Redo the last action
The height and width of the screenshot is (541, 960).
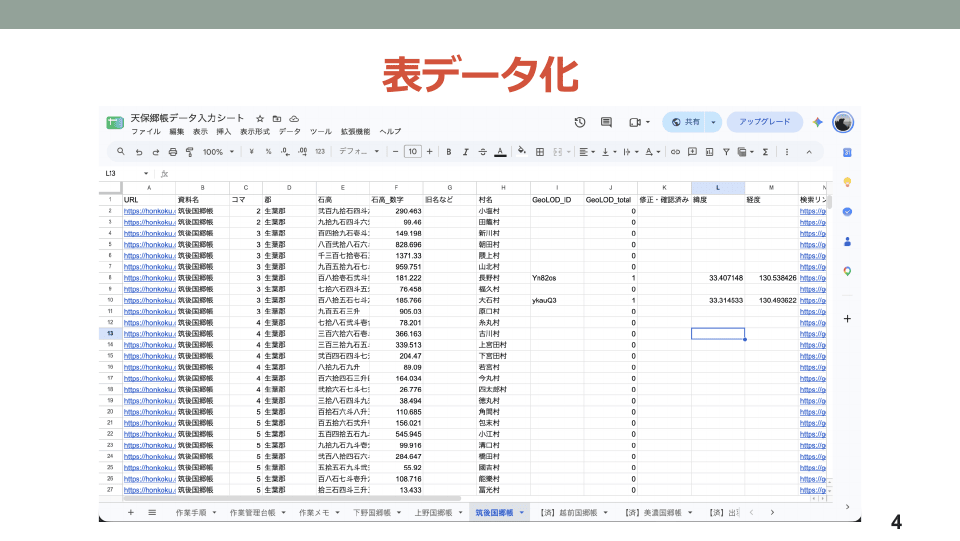tap(156, 152)
